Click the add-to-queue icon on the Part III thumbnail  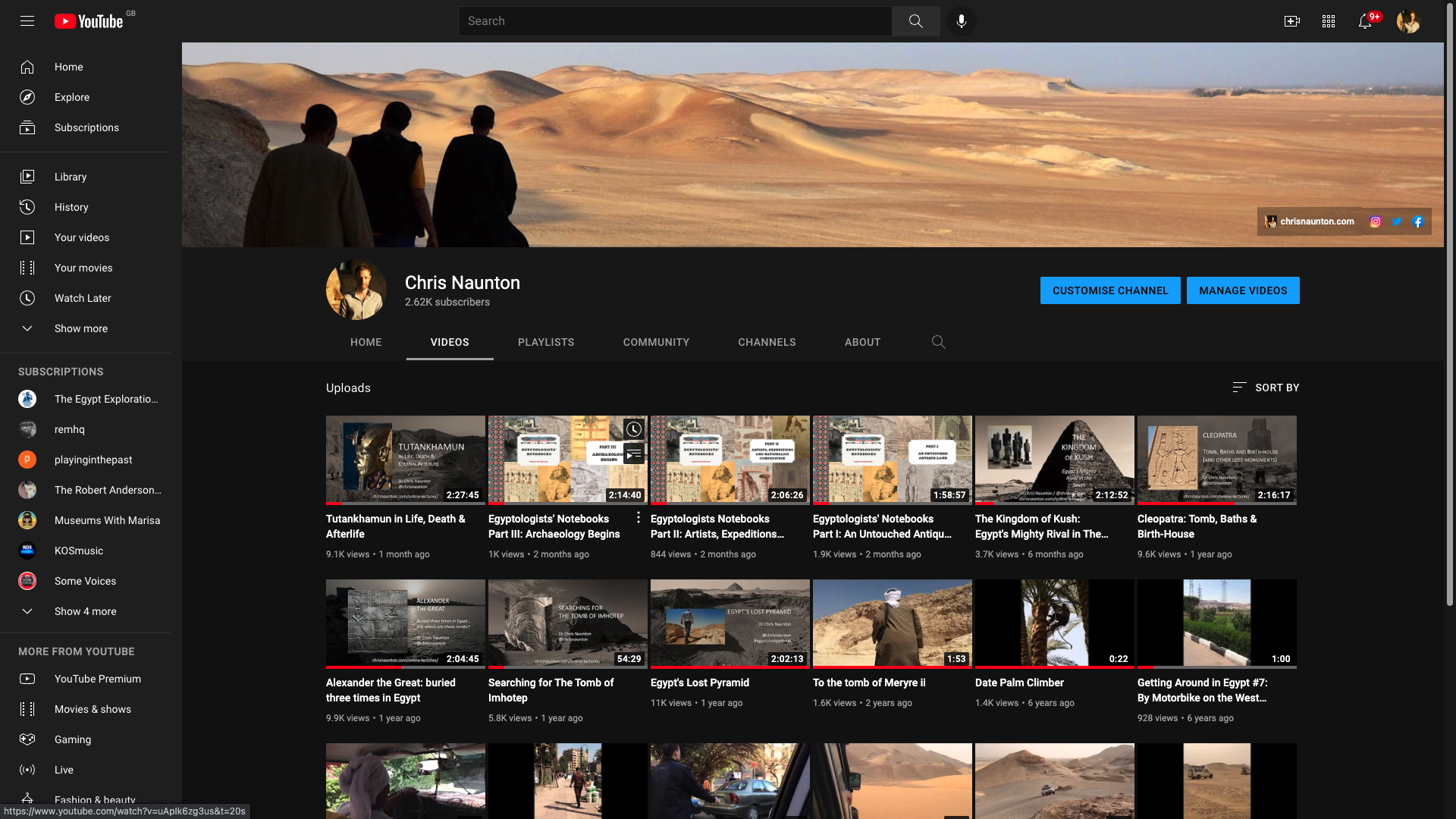634,454
